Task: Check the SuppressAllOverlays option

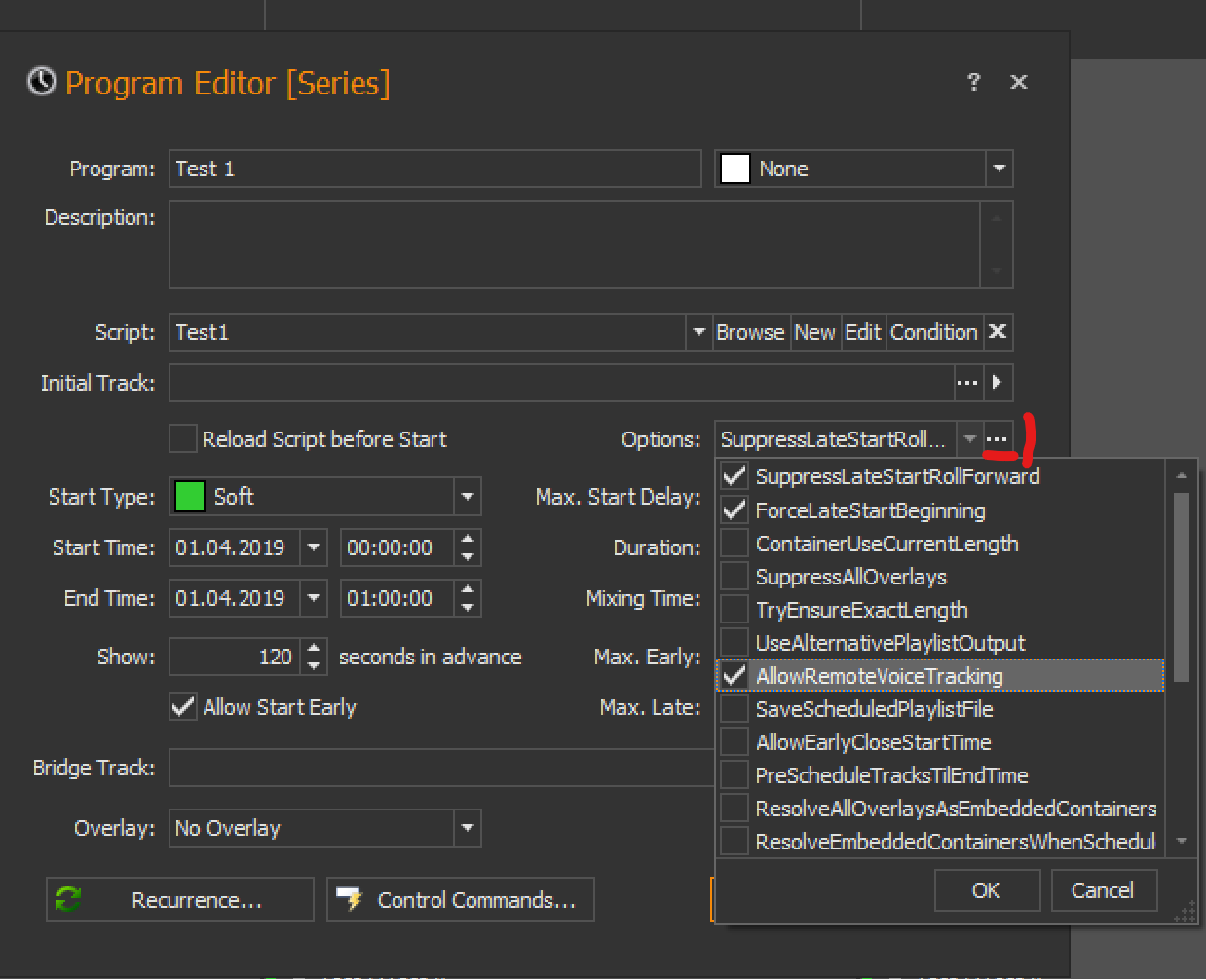Action: tap(734, 577)
